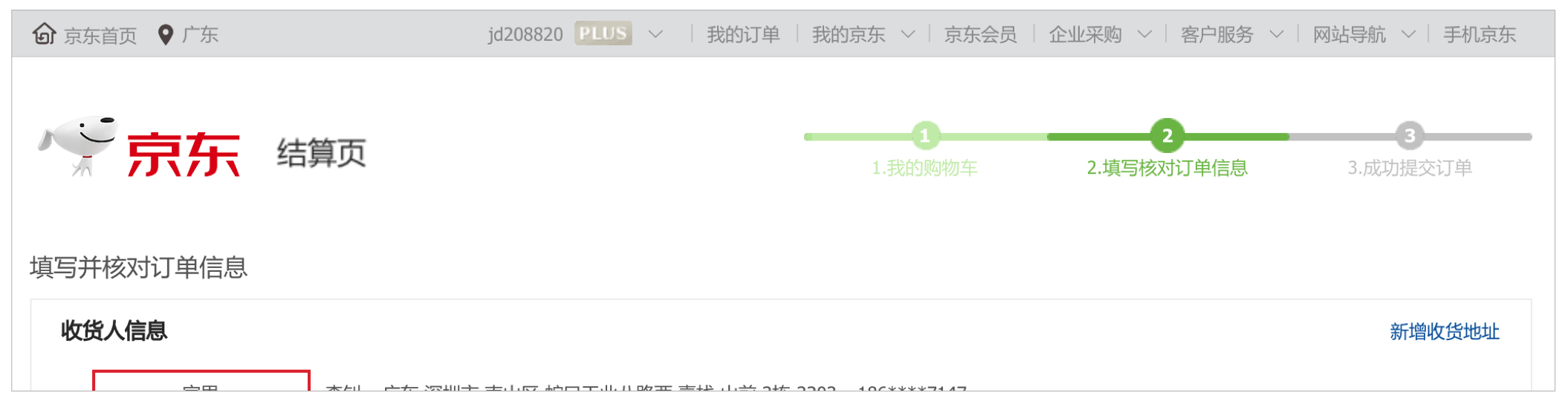Click the 收货人信息 section heading

tap(114, 330)
